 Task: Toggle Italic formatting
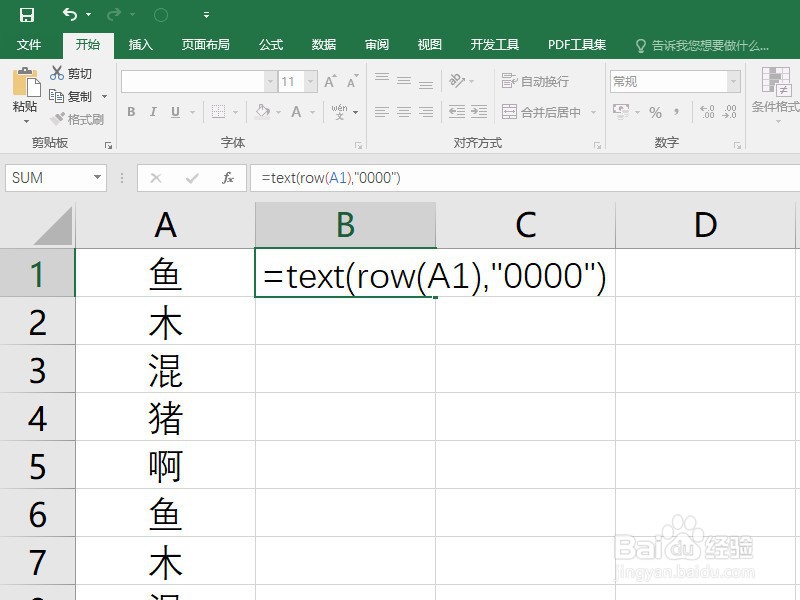click(x=153, y=112)
